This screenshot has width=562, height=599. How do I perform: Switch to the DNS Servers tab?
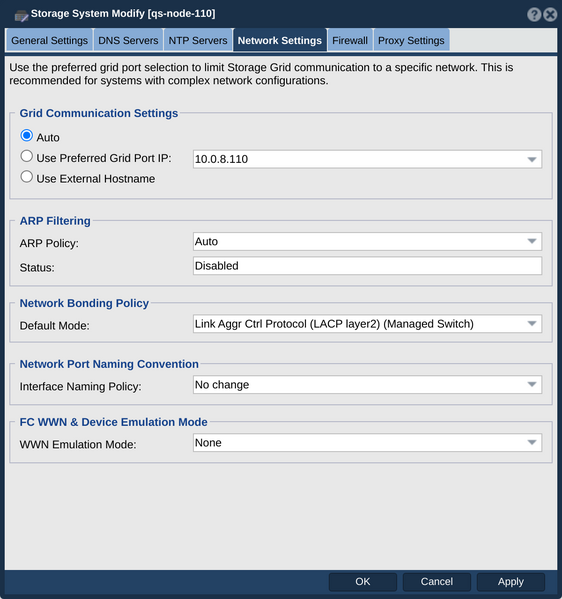[128, 40]
